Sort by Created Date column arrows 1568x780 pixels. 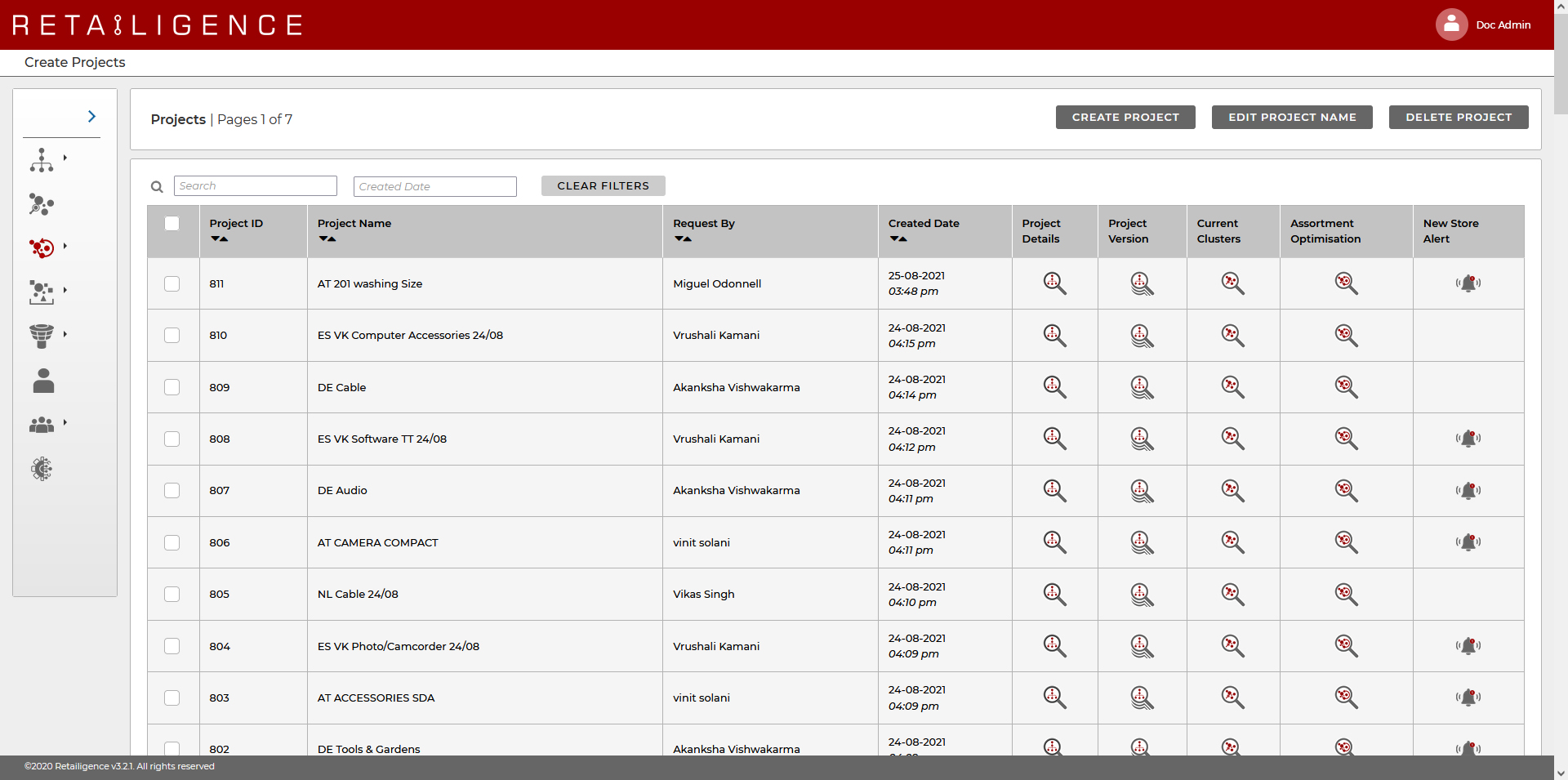[898, 239]
